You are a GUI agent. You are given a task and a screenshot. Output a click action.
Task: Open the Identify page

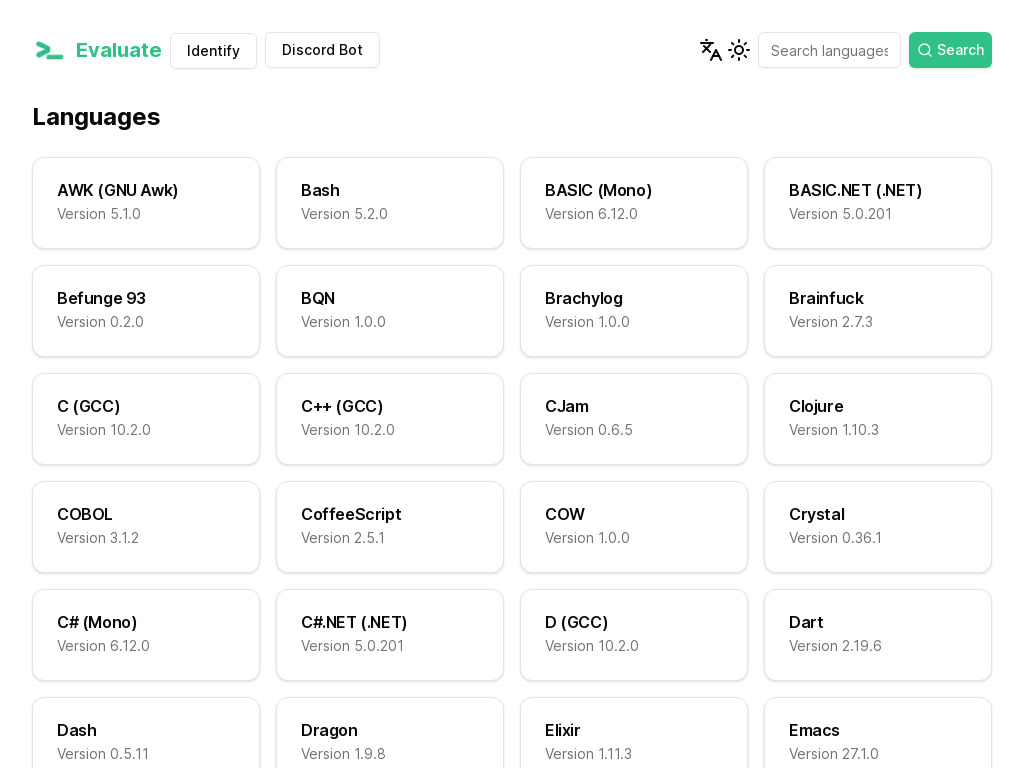tap(214, 51)
